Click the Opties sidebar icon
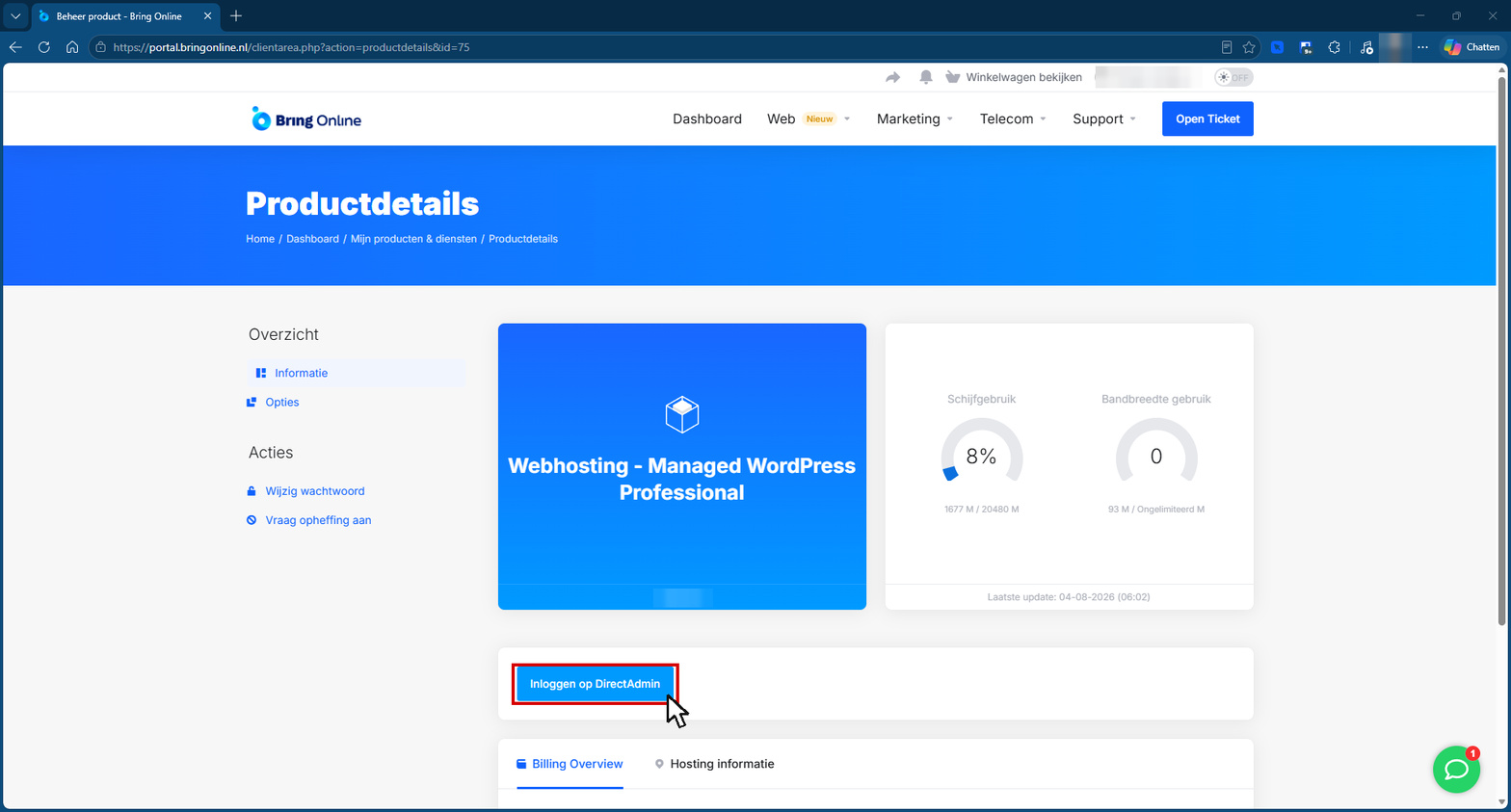The image size is (1511, 812). (x=252, y=402)
